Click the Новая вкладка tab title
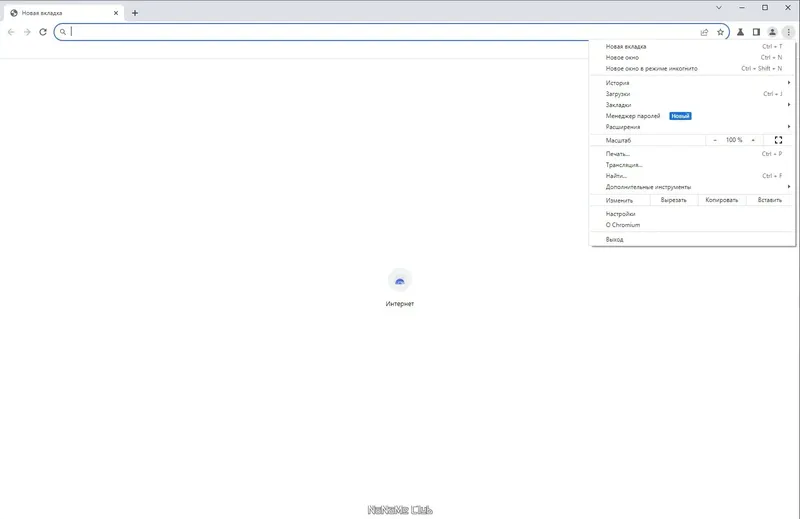Screen dimensions: 800x519 tap(42, 13)
